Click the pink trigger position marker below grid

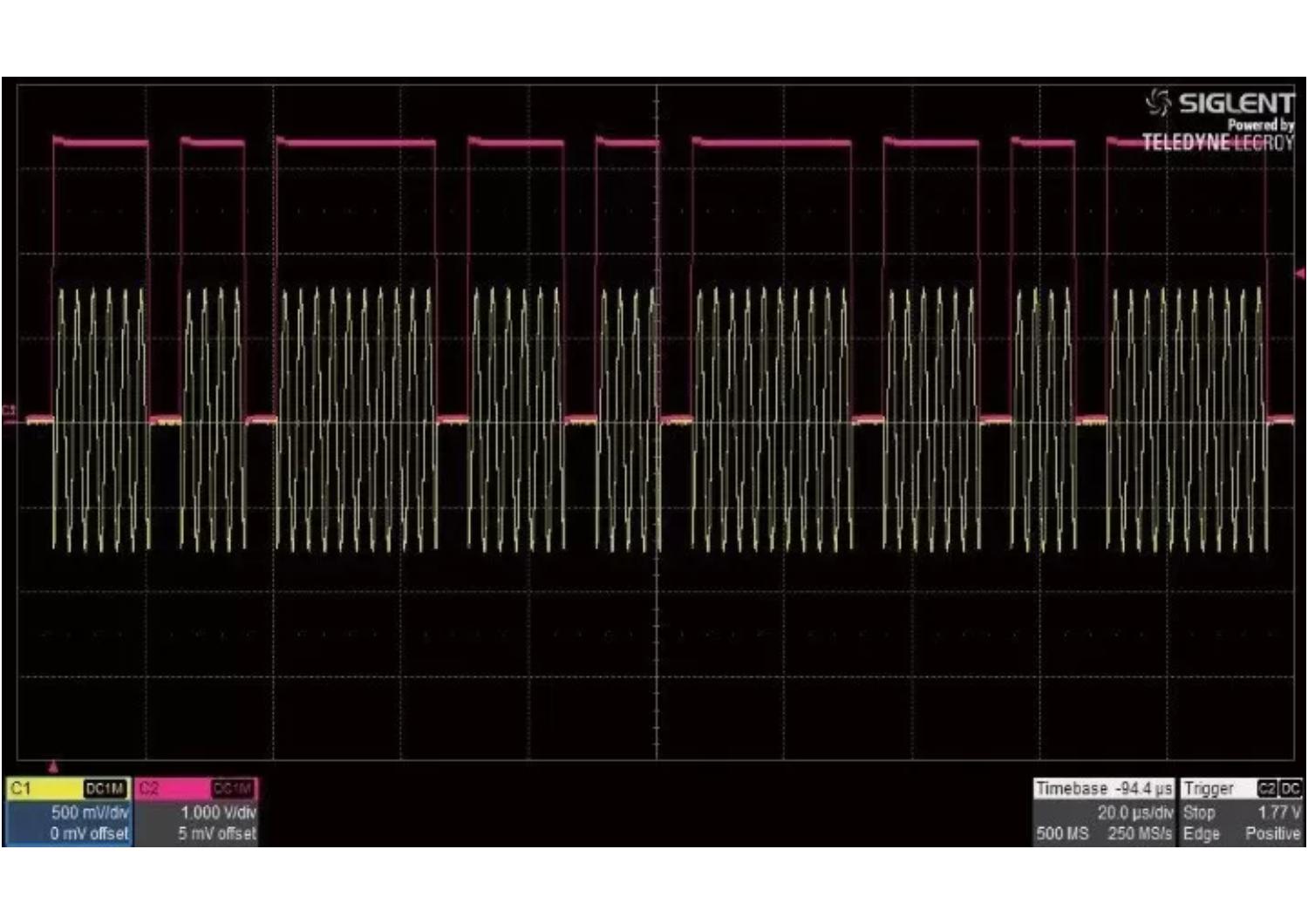(x=53, y=766)
